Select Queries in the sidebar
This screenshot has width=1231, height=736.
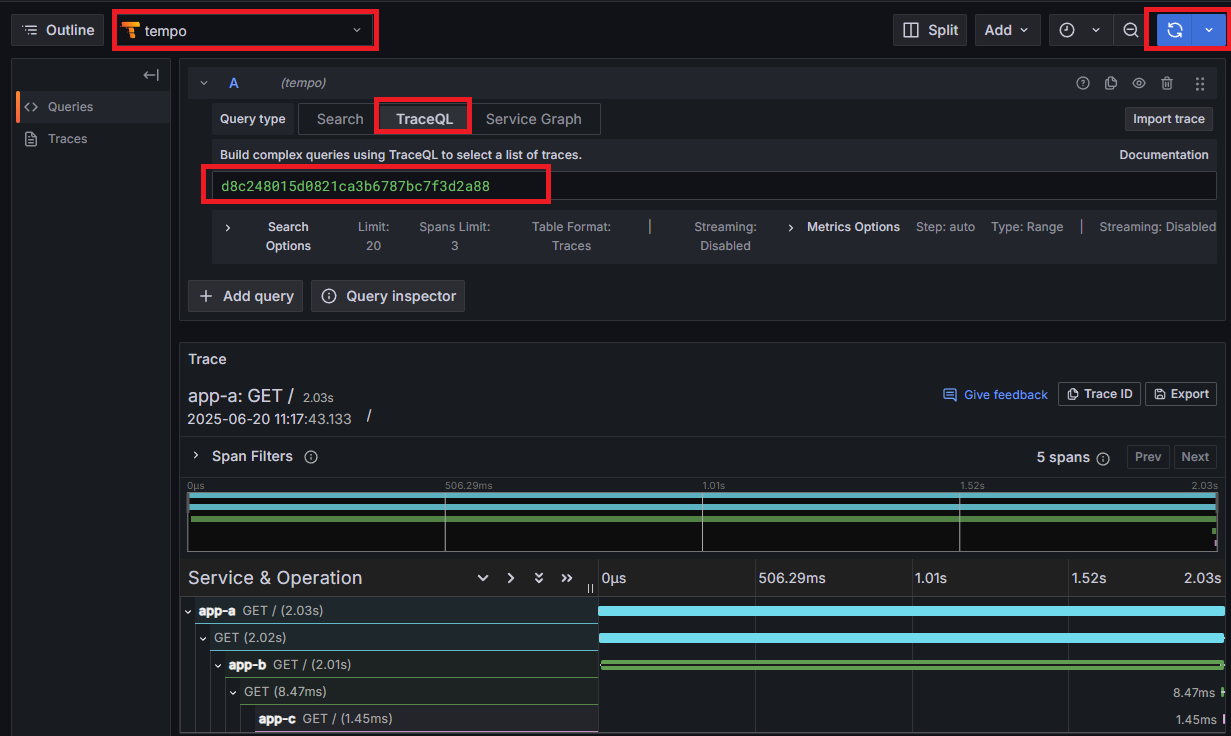[x=94, y=107]
